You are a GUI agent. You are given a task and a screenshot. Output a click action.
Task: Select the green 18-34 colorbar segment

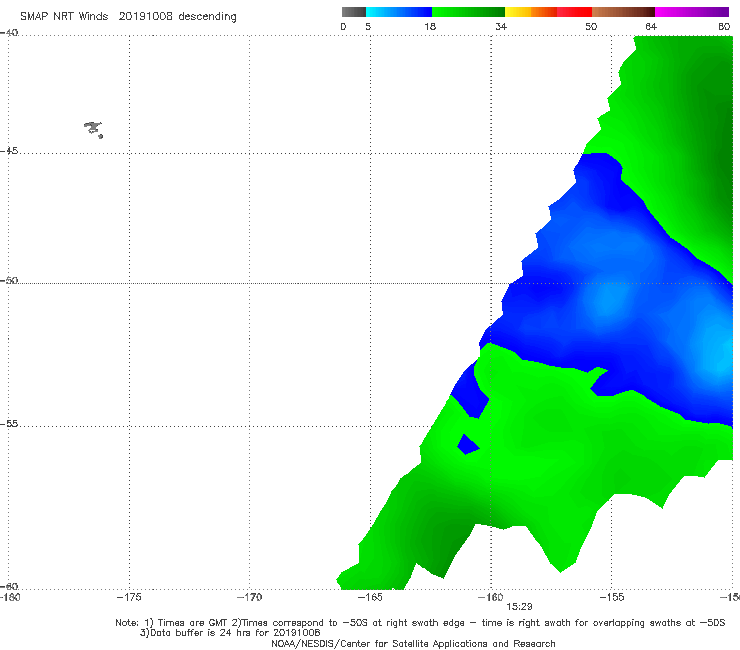click(x=468, y=12)
